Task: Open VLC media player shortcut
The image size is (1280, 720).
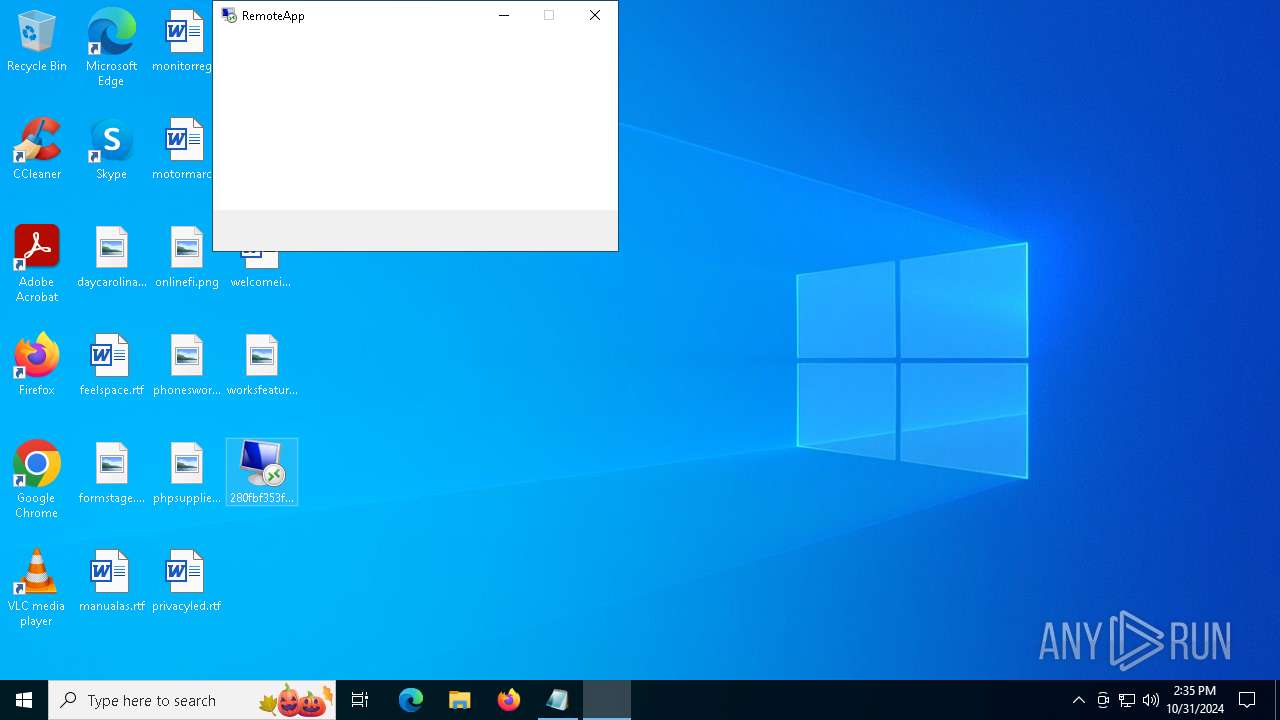Action: pyautogui.click(x=37, y=588)
